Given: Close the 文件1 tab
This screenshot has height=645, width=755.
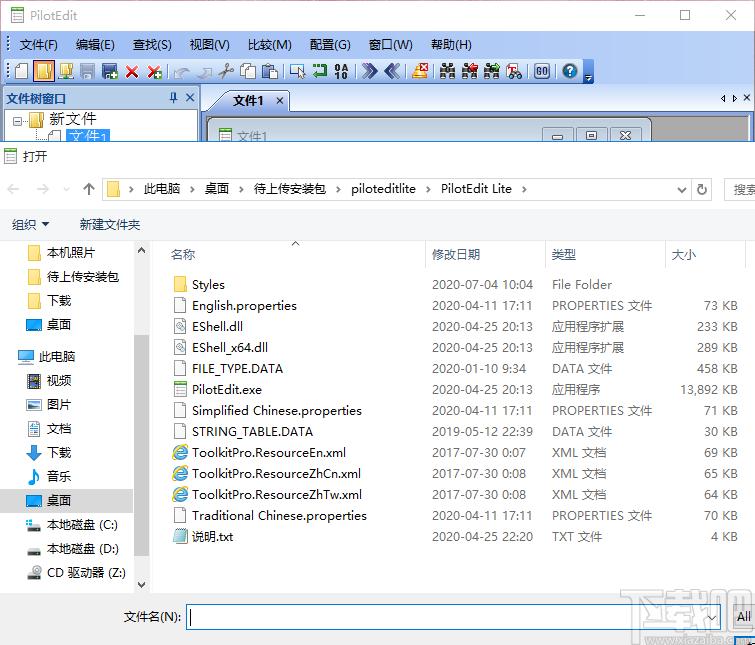Looking at the screenshot, I should click(x=279, y=101).
